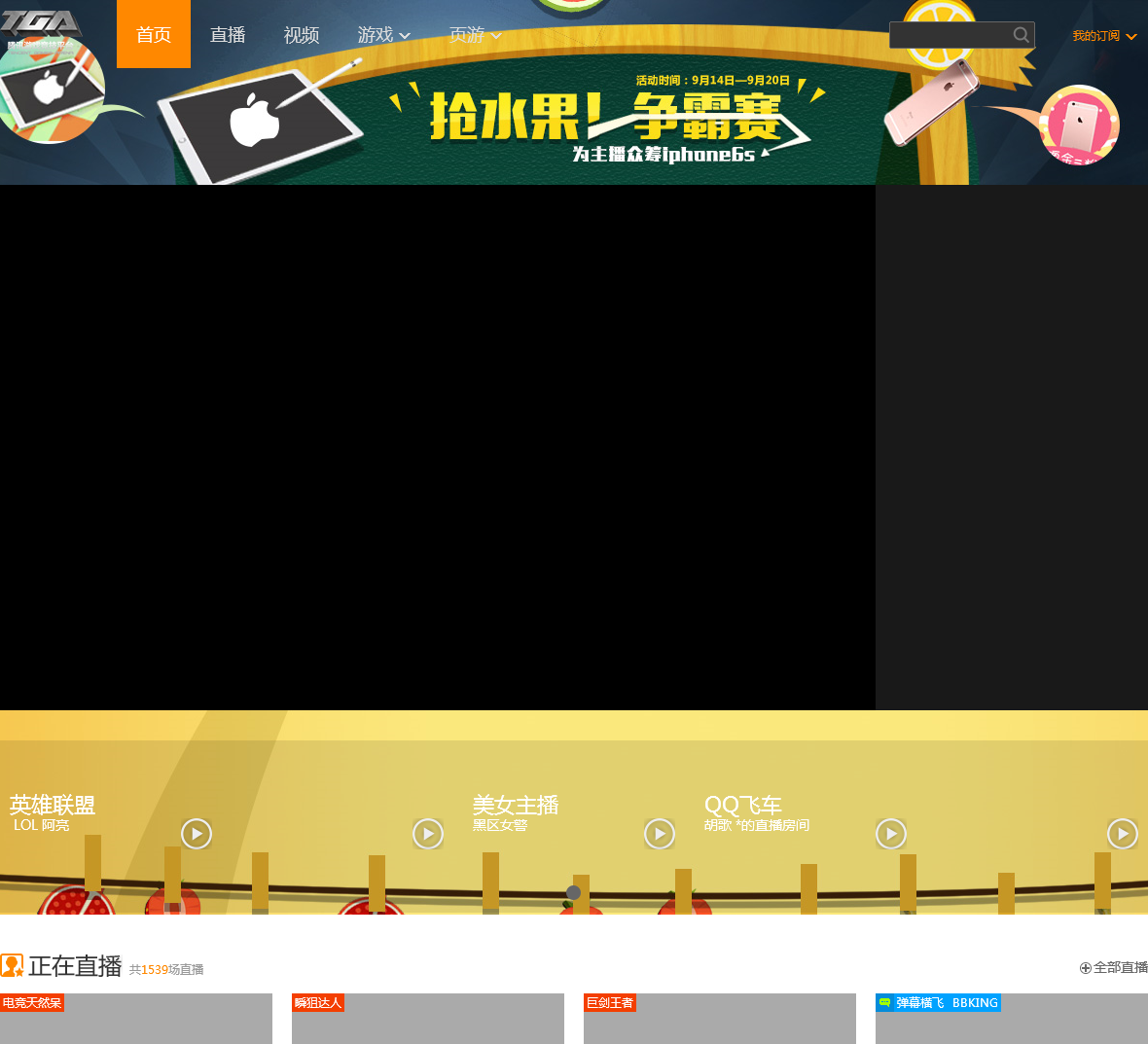Click the 抢水果争霸赛 banner title
Image resolution: width=1148 pixels, height=1044 pixels.
(x=606, y=116)
